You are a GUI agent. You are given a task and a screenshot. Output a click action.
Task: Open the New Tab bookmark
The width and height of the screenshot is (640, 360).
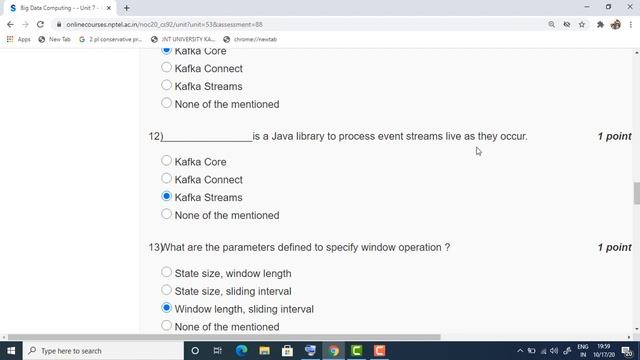pos(55,39)
